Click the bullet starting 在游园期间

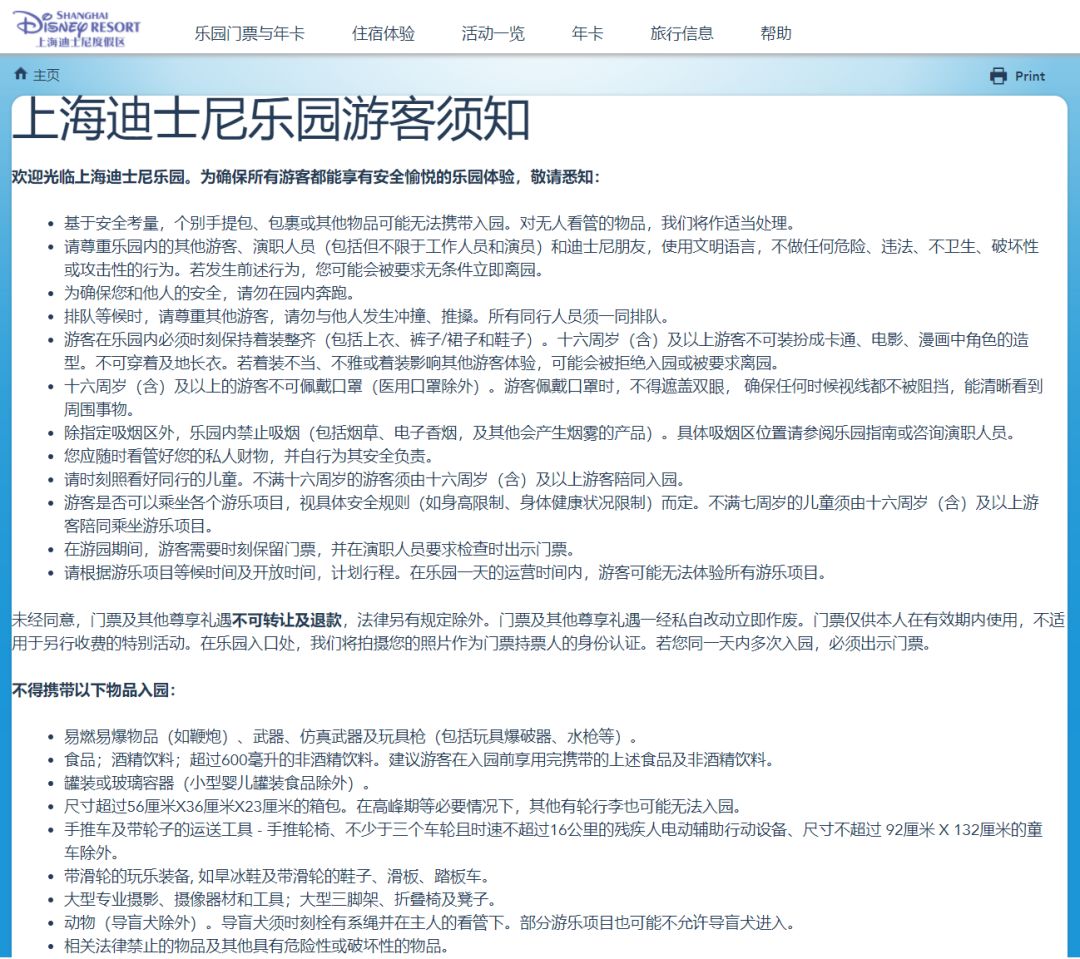coord(320,550)
